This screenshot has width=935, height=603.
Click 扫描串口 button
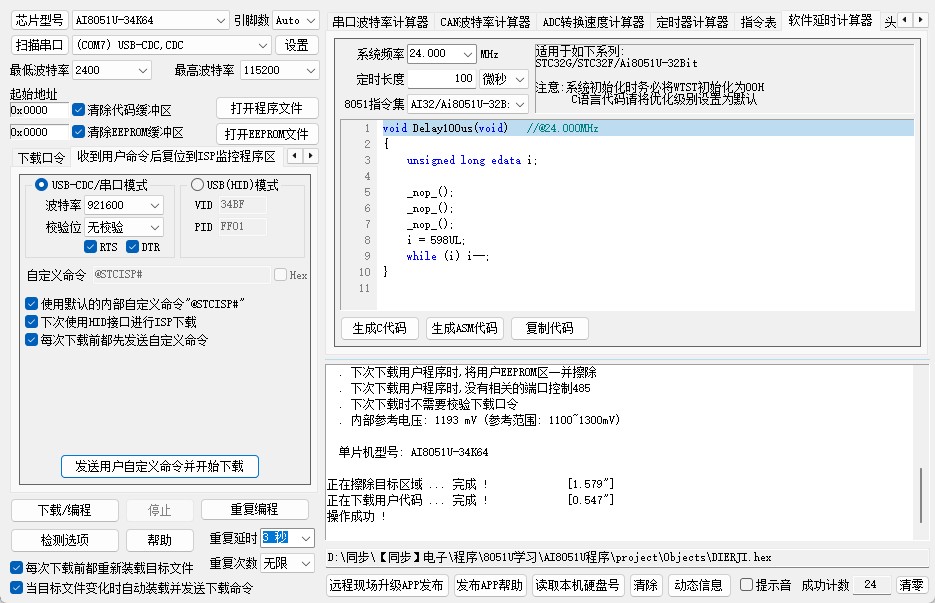40,45
